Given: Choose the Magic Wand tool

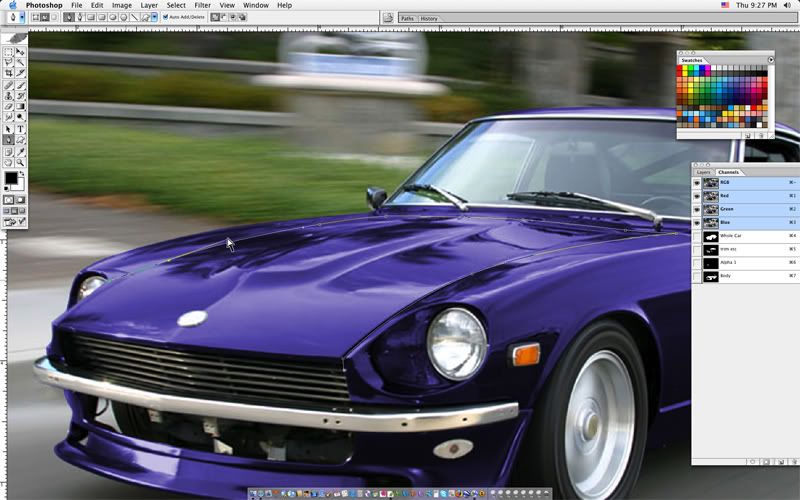Looking at the screenshot, I should 21,62.
